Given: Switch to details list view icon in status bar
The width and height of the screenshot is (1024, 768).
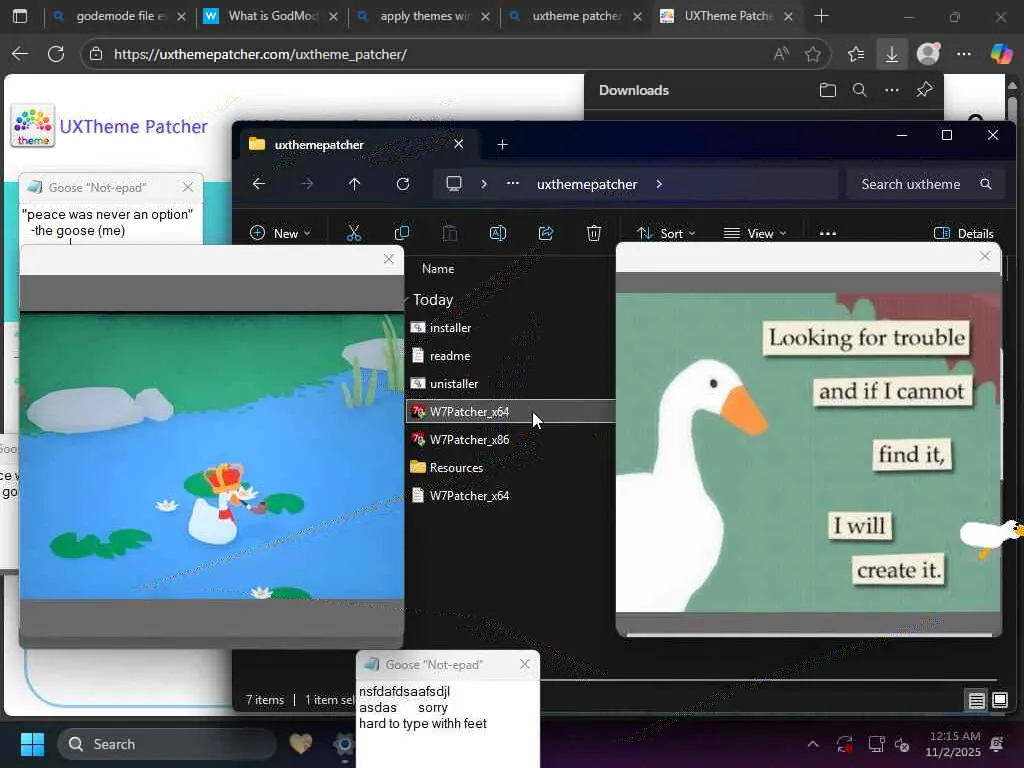Looking at the screenshot, I should [x=976, y=701].
